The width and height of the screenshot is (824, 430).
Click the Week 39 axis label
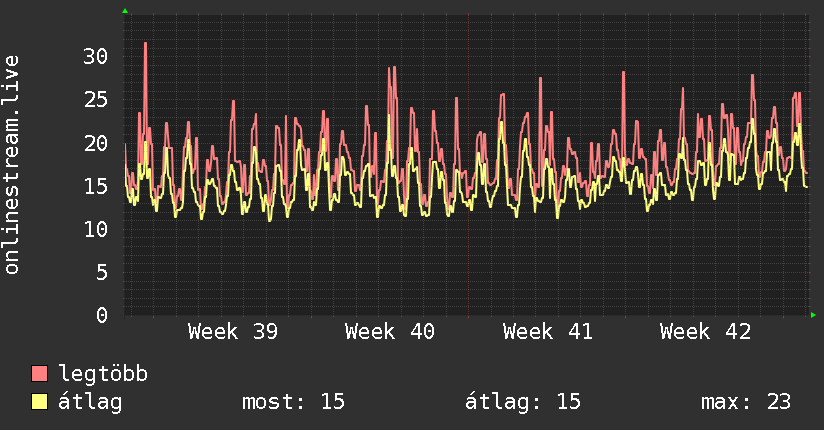(x=233, y=332)
